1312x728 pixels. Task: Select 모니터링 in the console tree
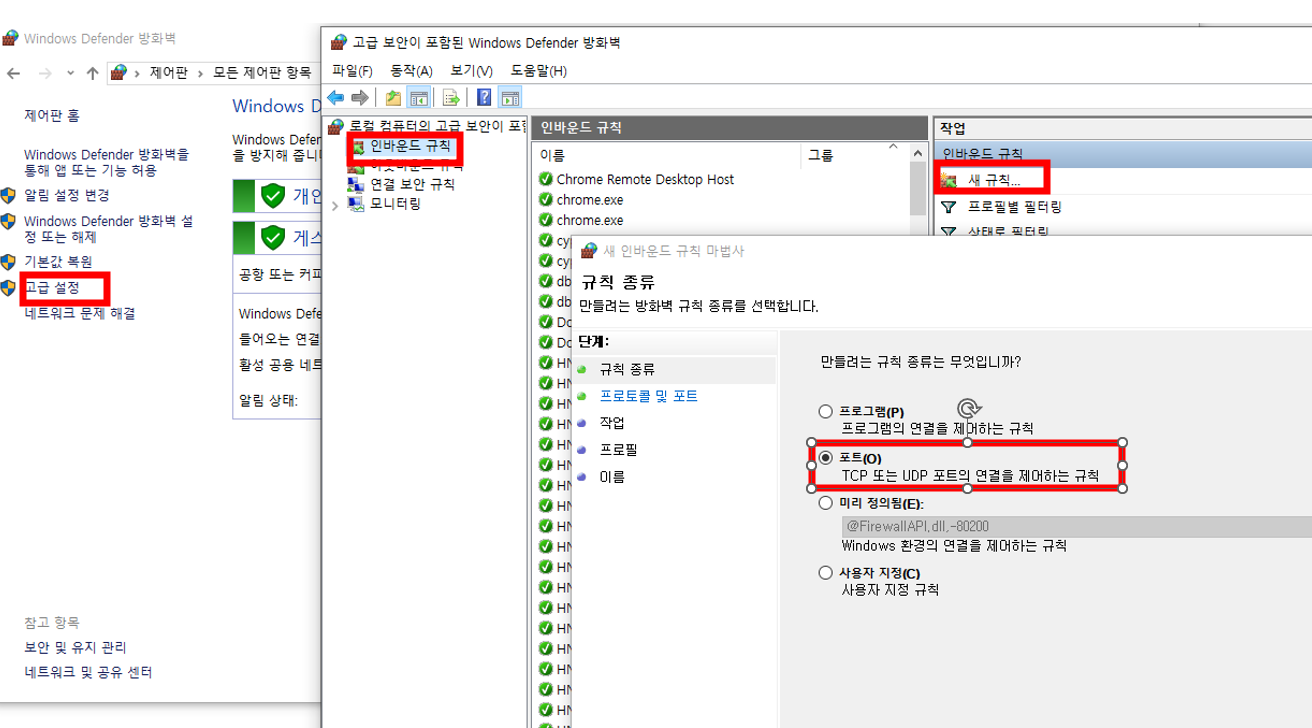tap(395, 204)
